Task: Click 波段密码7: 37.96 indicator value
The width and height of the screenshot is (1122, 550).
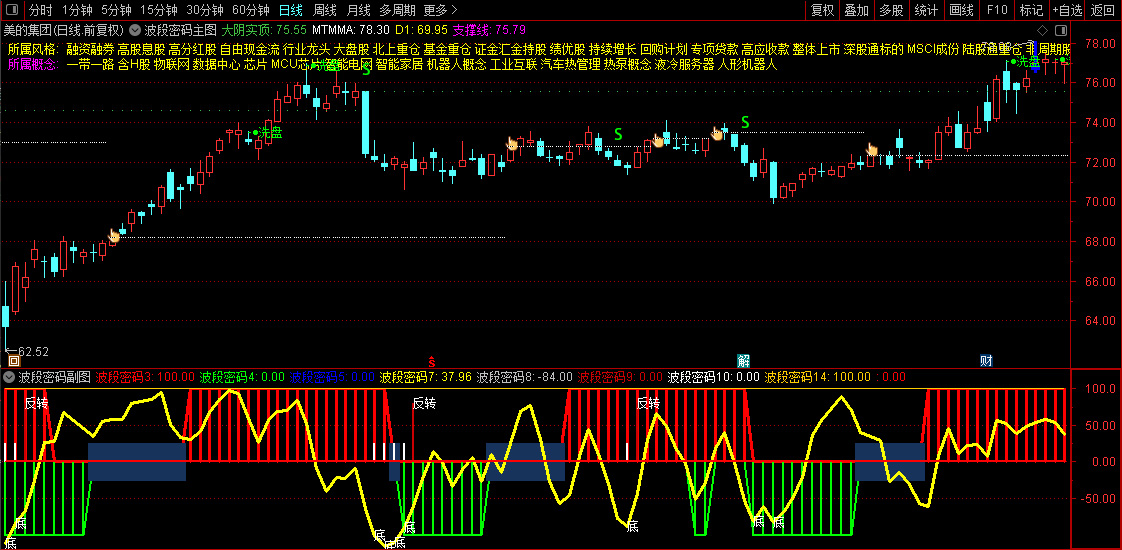Action: pyautogui.click(x=426, y=376)
